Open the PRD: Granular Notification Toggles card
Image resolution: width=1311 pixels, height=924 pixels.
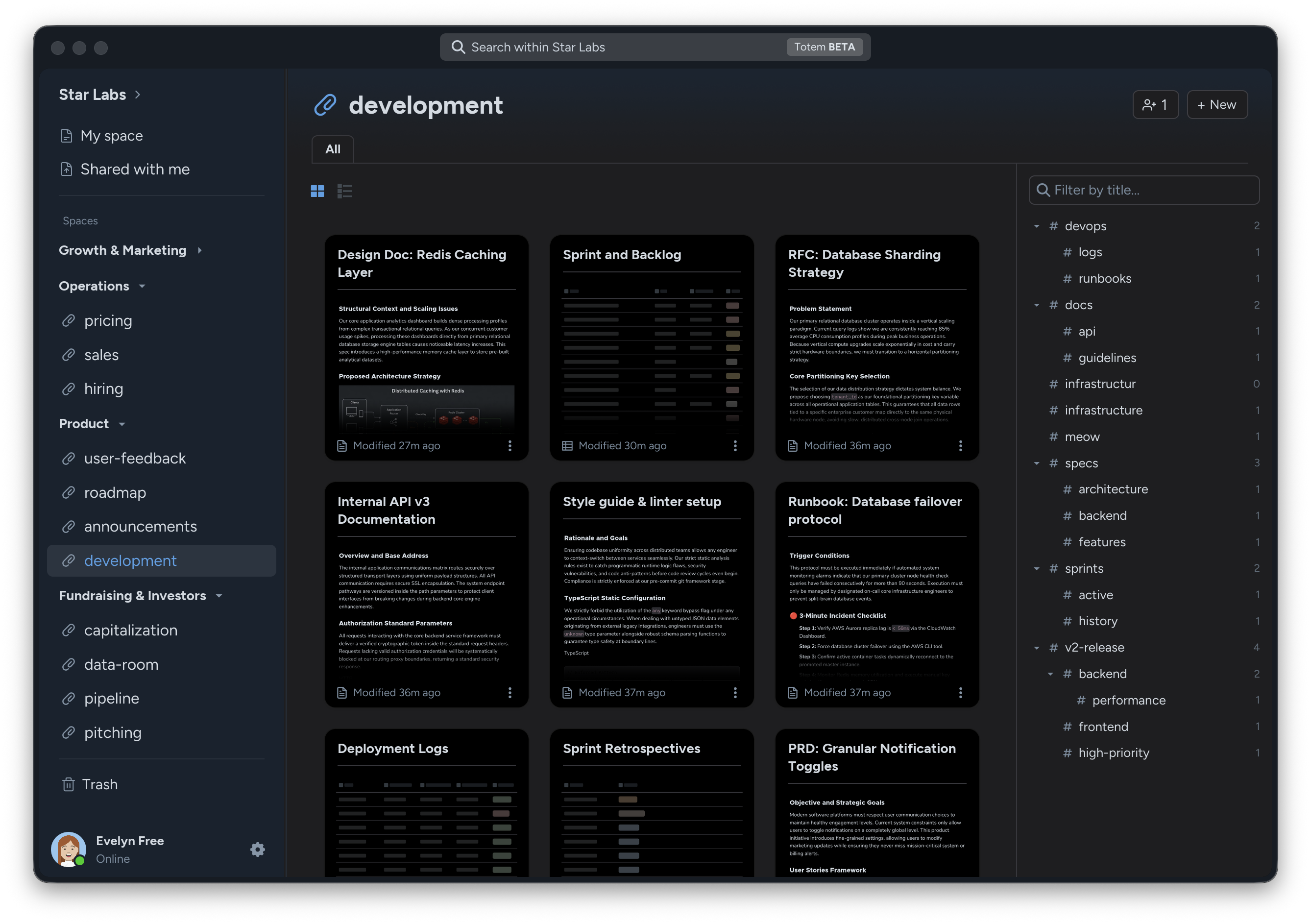coord(876,802)
